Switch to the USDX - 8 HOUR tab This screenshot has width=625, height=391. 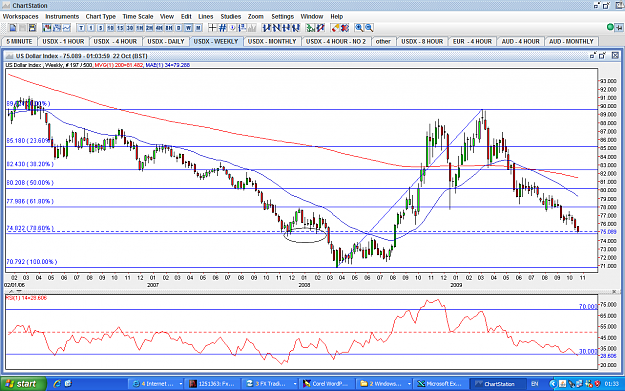(422, 41)
